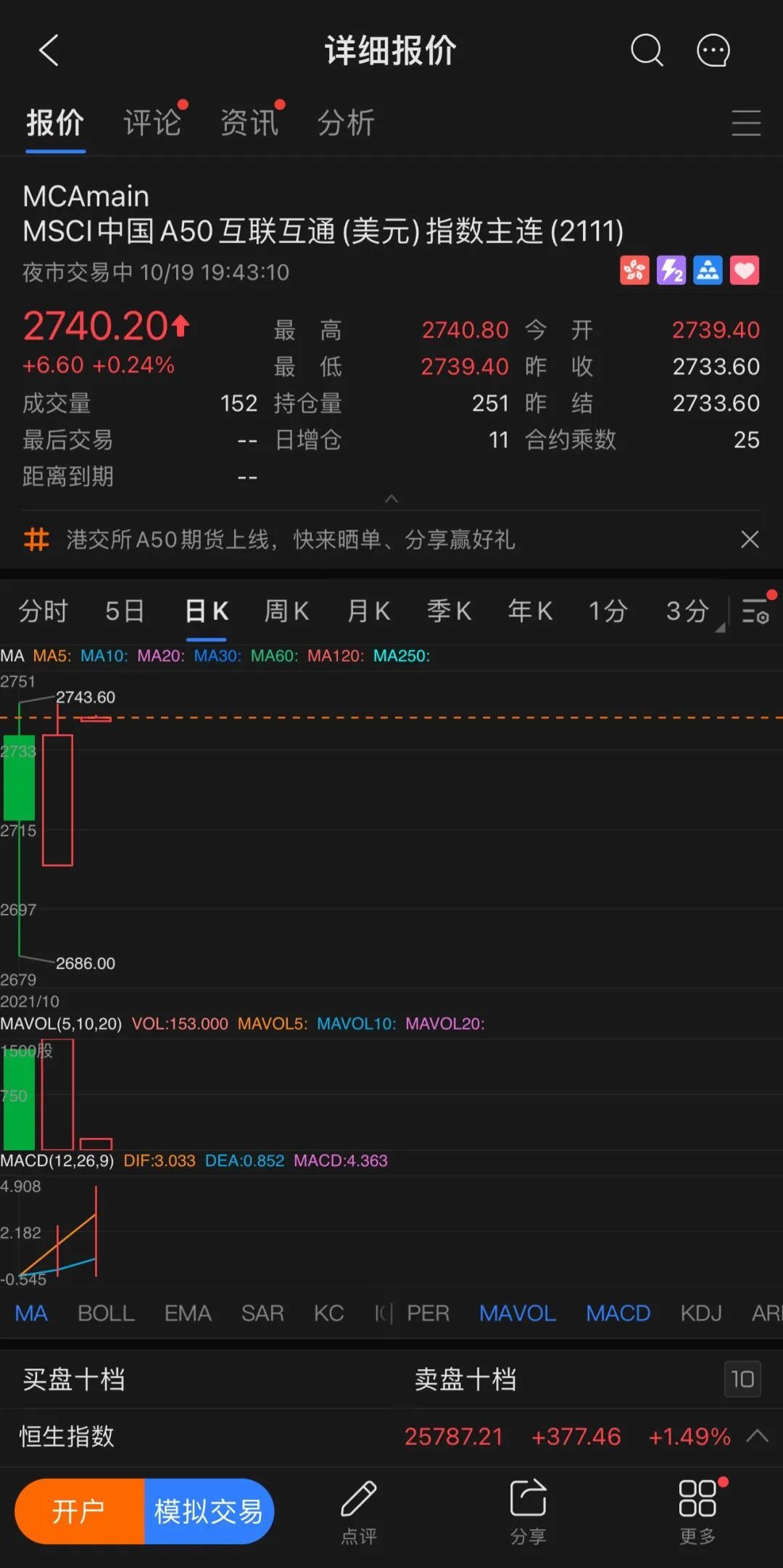Select the 周K chart period
This screenshot has width=783, height=1568.
[x=286, y=611]
